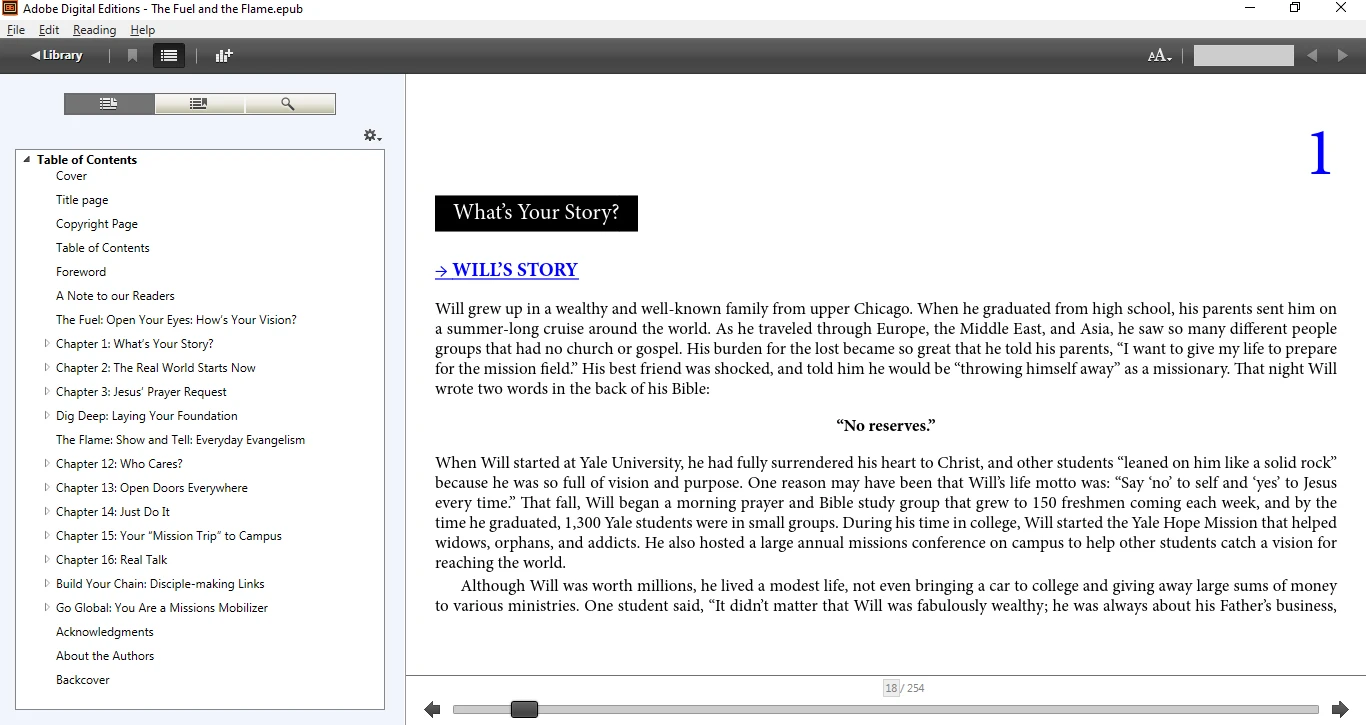Select Table of Contents child entry
This screenshot has height=725, width=1366.
[x=103, y=248]
